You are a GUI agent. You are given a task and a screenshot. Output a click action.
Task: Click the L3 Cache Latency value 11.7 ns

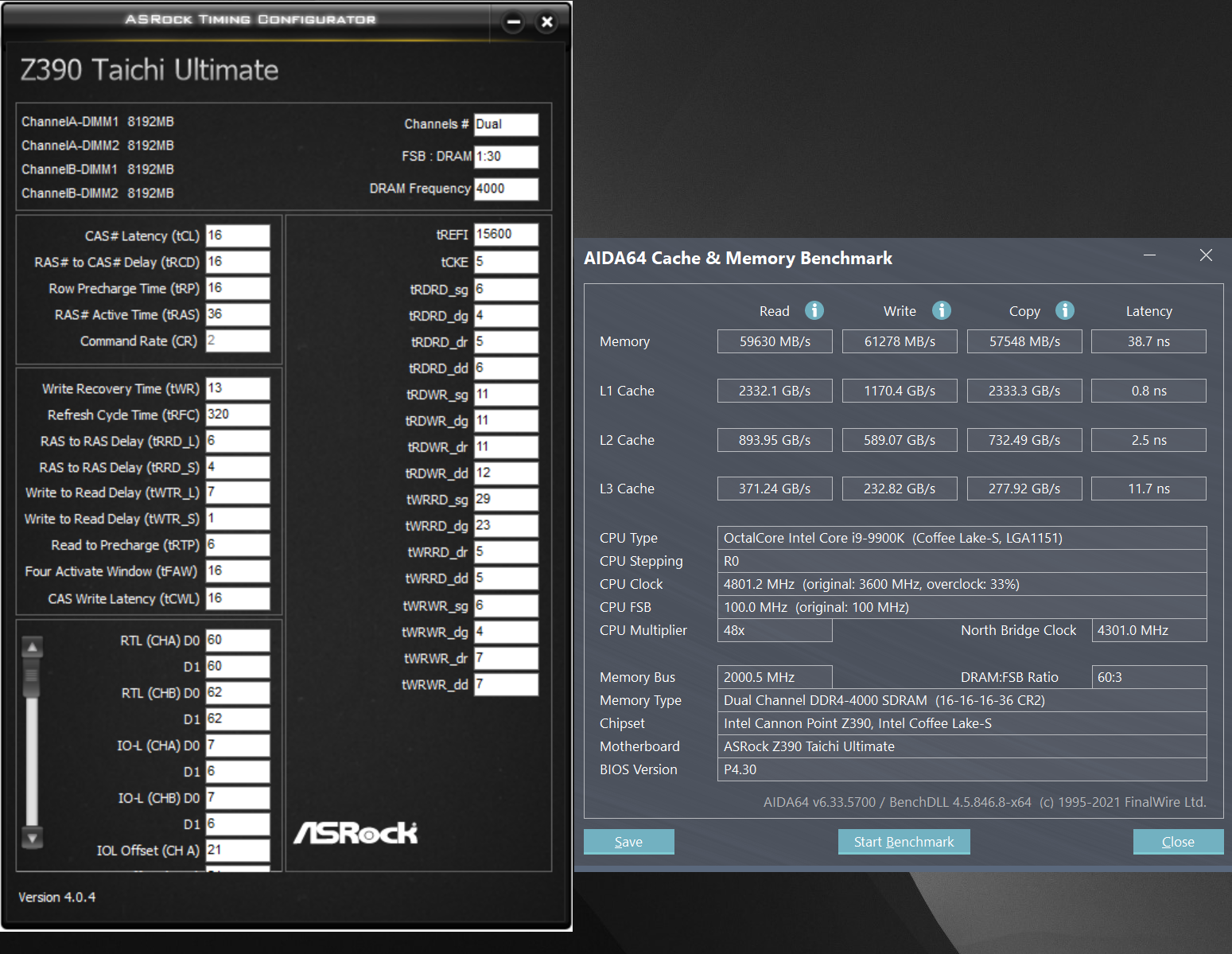pyautogui.click(x=1148, y=489)
